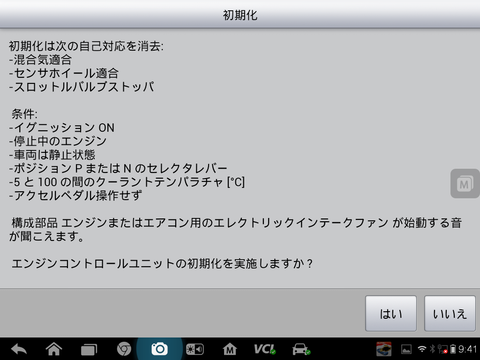The height and width of the screenshot is (360, 480).
Task: Go to the Android home screen
Action: point(54,349)
